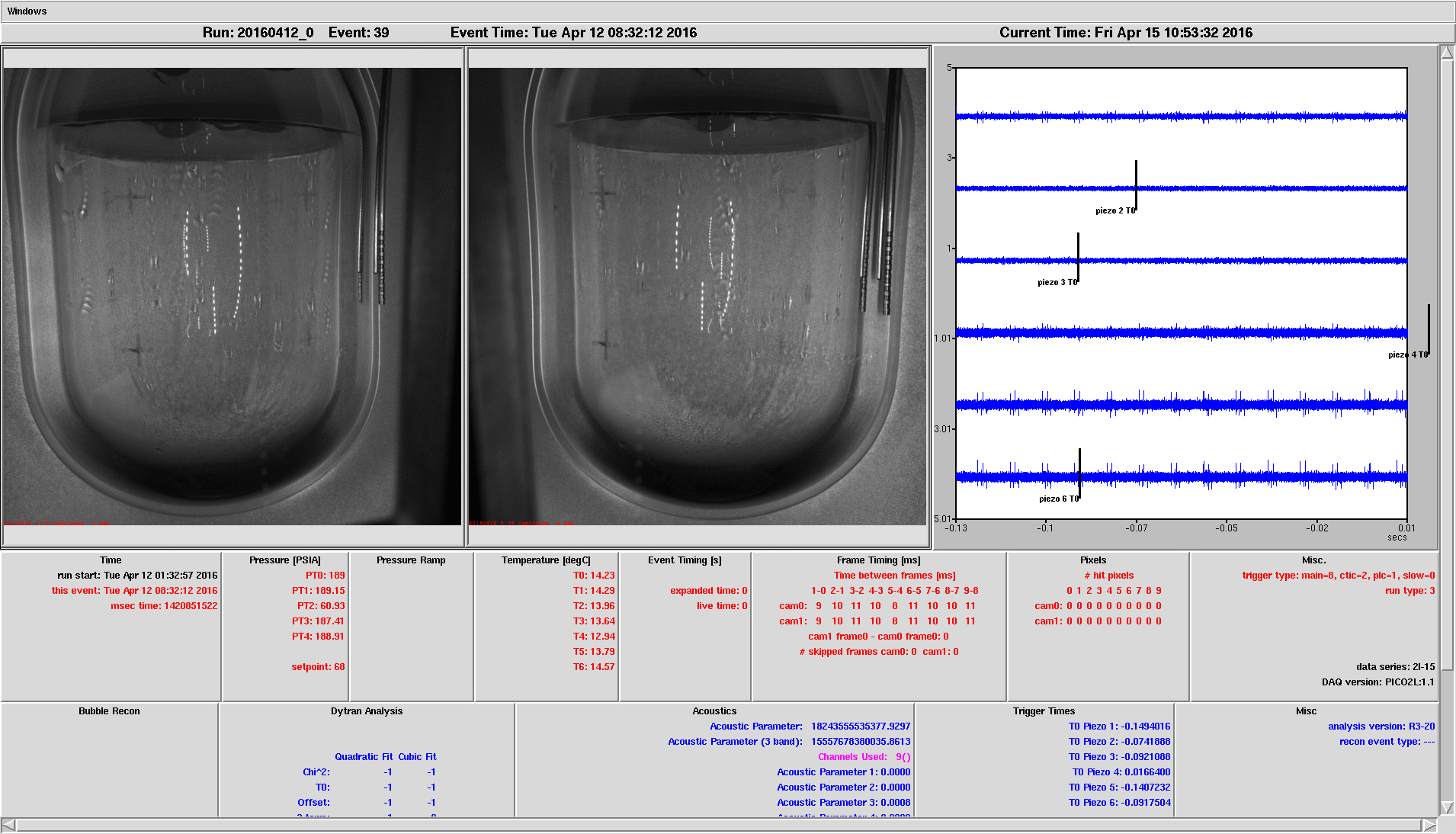Click the vertical scrollbar thumb
Image resolution: width=1456 pixels, height=834 pixels.
(1447, 366)
